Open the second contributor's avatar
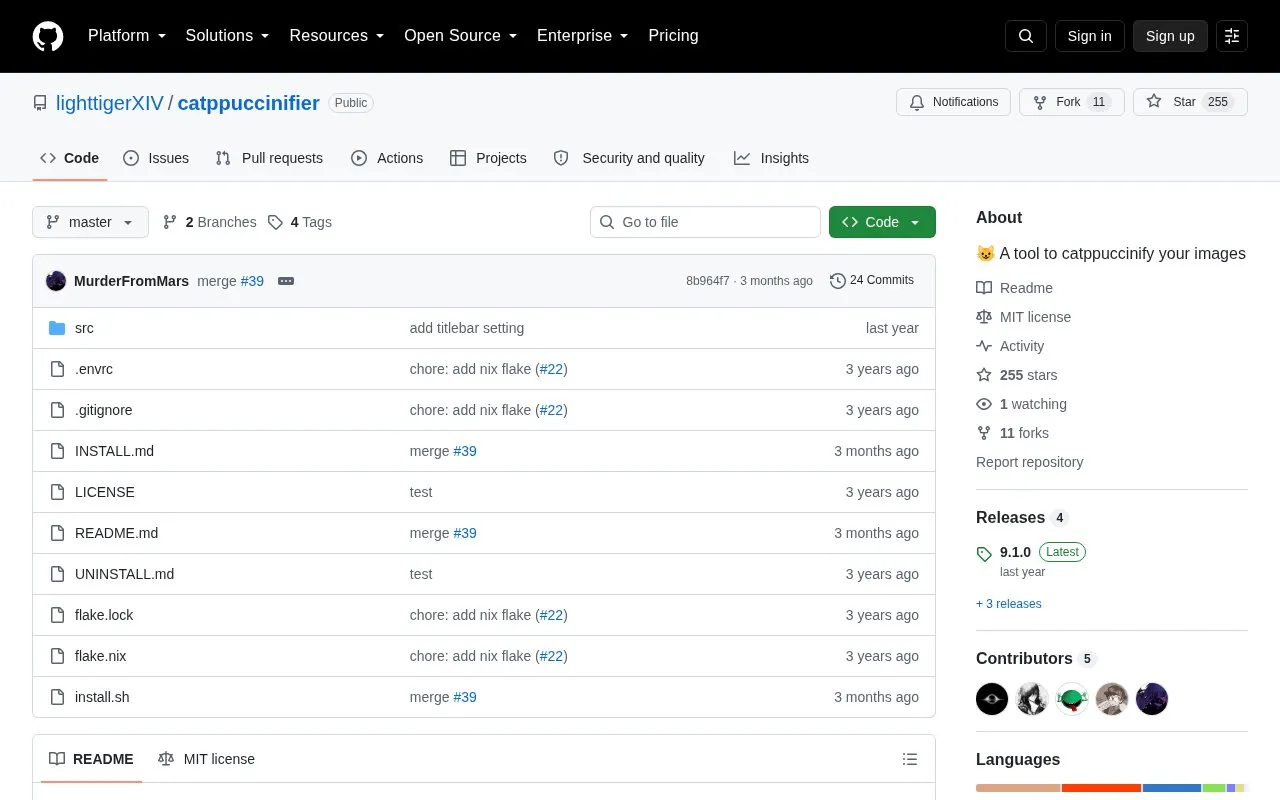Viewport: 1280px width, 800px height. pyautogui.click(x=1032, y=699)
